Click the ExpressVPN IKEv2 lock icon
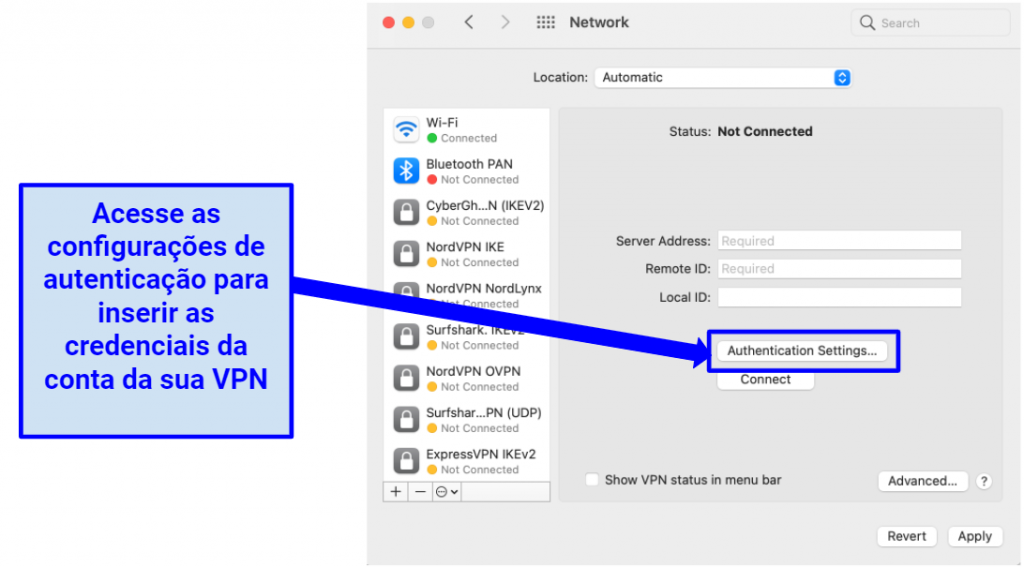Viewport: 1024px width, 567px height. point(406,461)
